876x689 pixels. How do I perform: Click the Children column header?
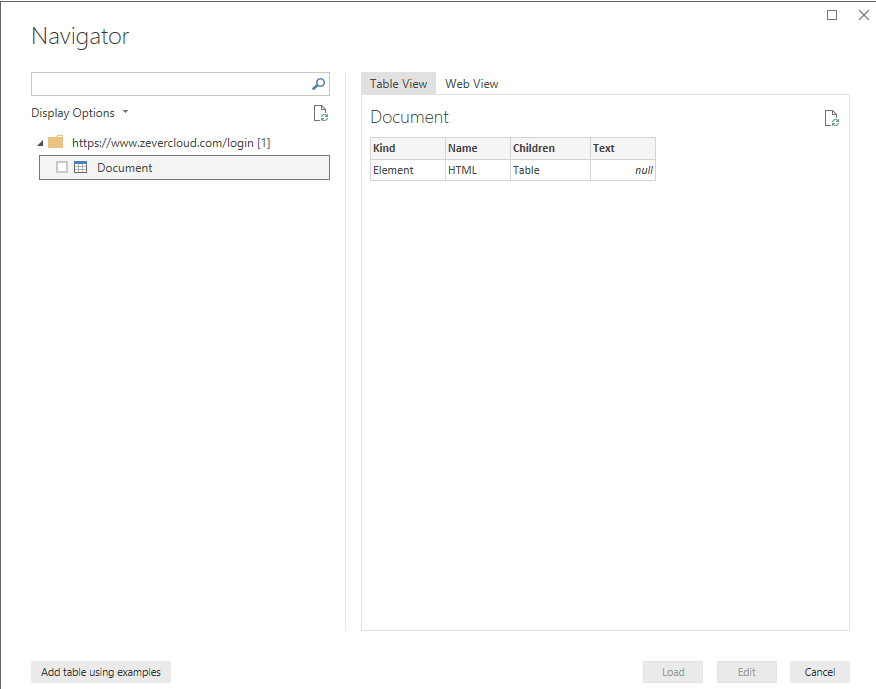[x=550, y=148]
